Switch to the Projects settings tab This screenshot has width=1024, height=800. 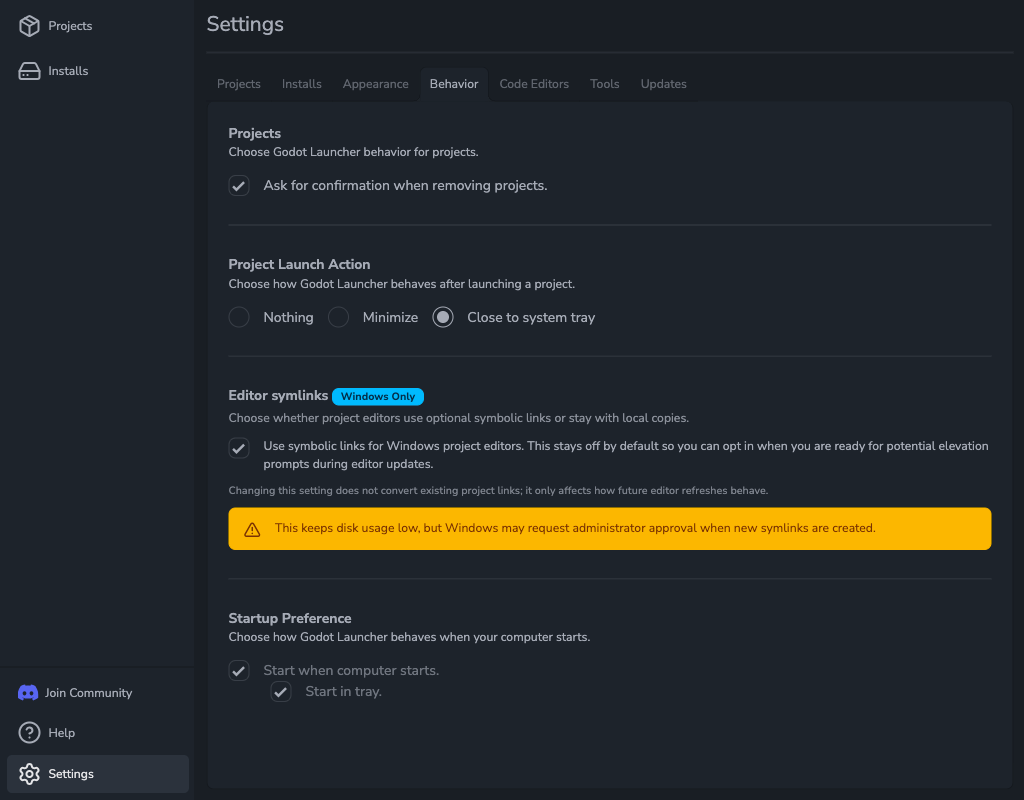(x=238, y=84)
